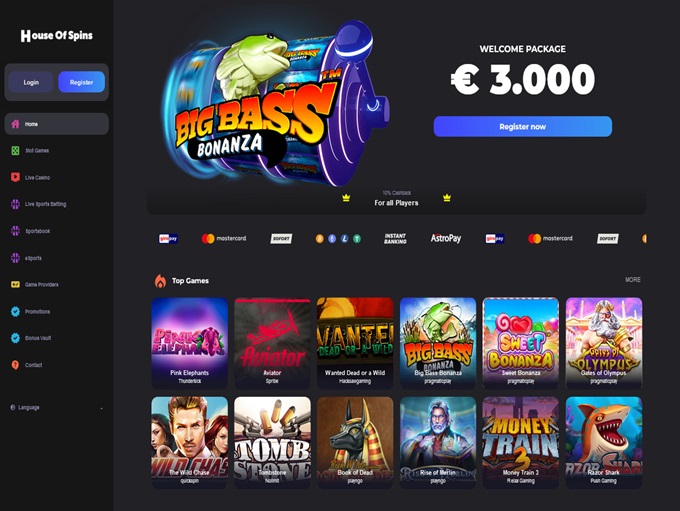Open the Sportsbook menu item
This screenshot has height=511, width=680.
56,231
